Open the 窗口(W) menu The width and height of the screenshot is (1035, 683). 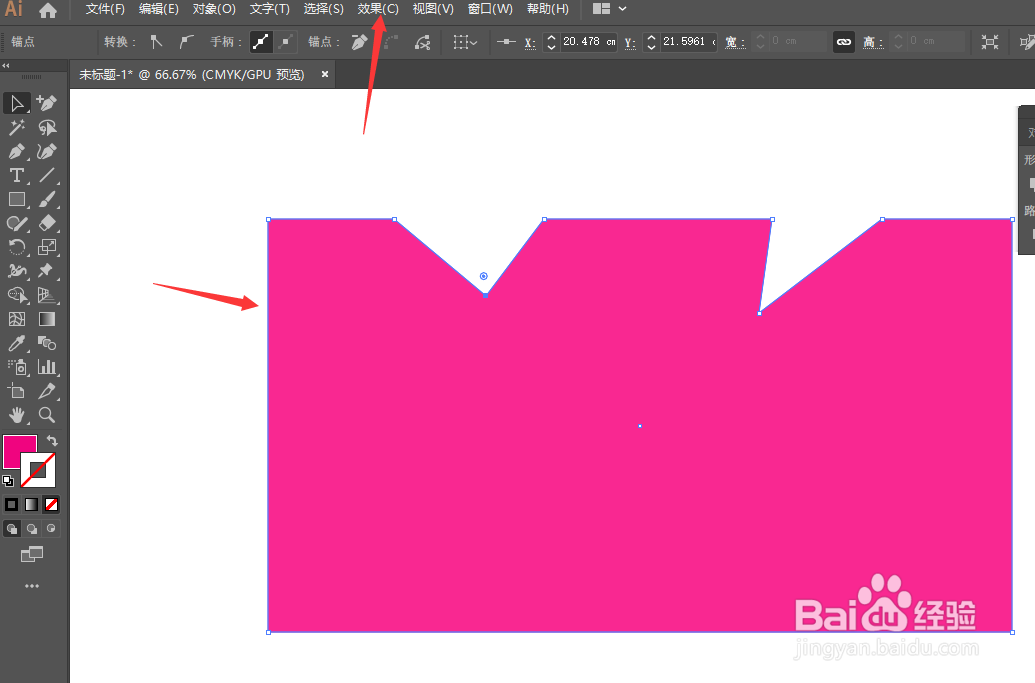point(490,9)
